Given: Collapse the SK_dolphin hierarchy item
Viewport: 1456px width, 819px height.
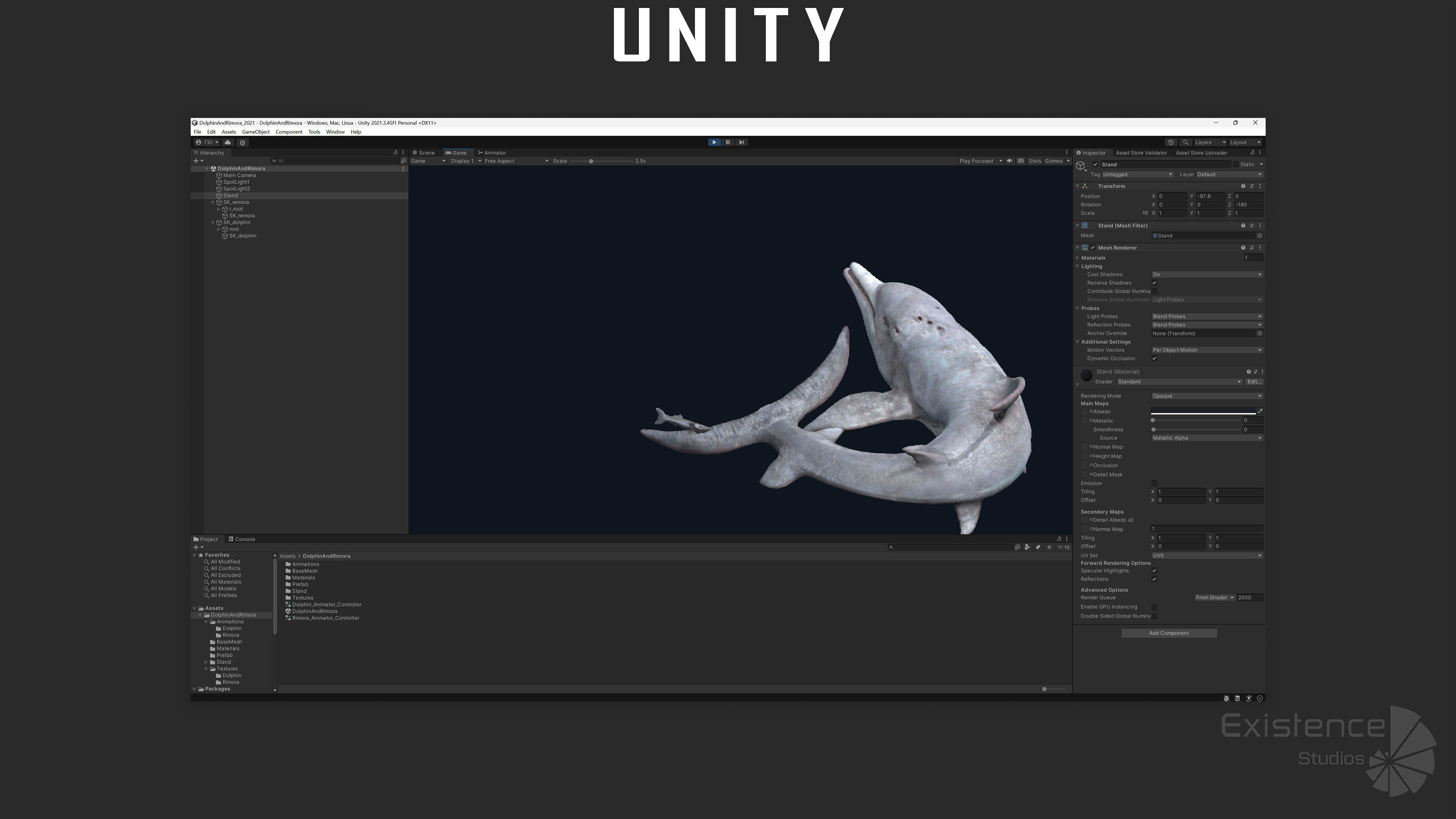Looking at the screenshot, I should pyautogui.click(x=213, y=223).
